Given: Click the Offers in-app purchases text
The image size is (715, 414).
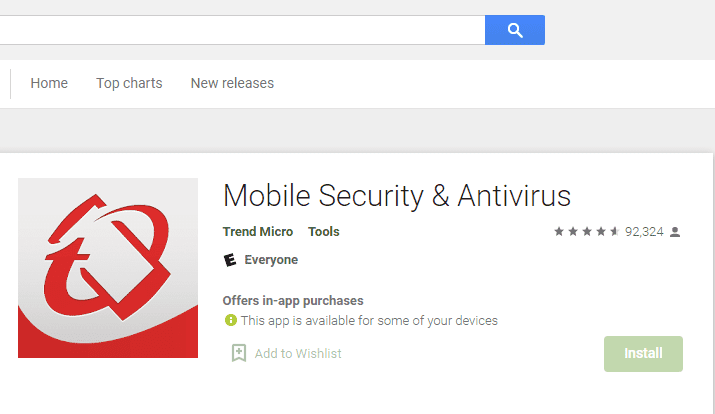Looking at the screenshot, I should (x=293, y=301).
